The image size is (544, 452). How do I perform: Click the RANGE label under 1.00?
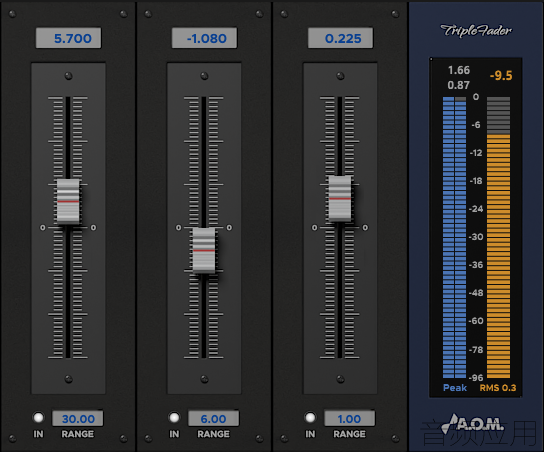point(350,434)
